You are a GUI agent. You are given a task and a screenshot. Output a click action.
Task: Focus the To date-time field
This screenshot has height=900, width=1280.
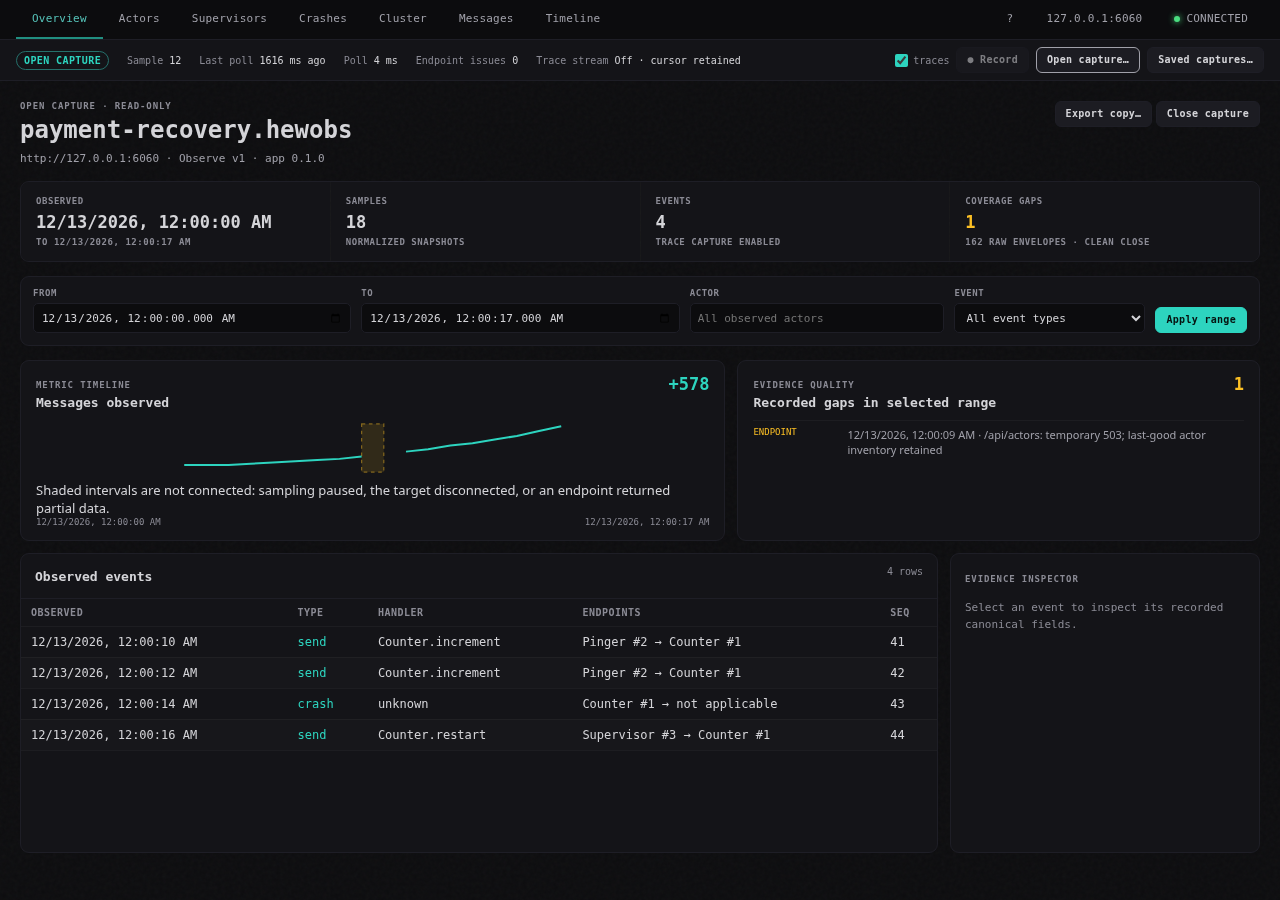click(x=520, y=318)
